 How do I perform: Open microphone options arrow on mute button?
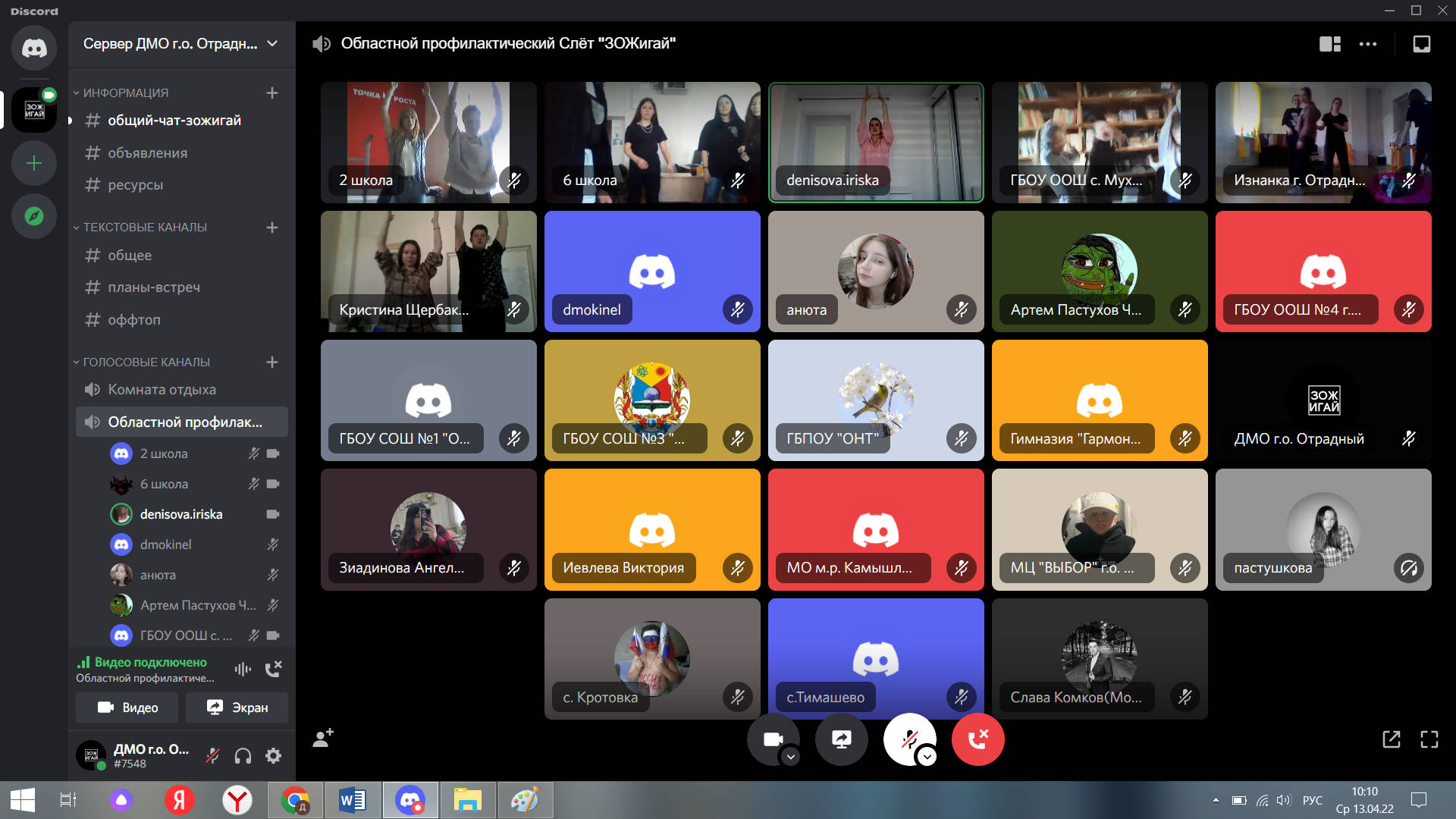pos(927,757)
